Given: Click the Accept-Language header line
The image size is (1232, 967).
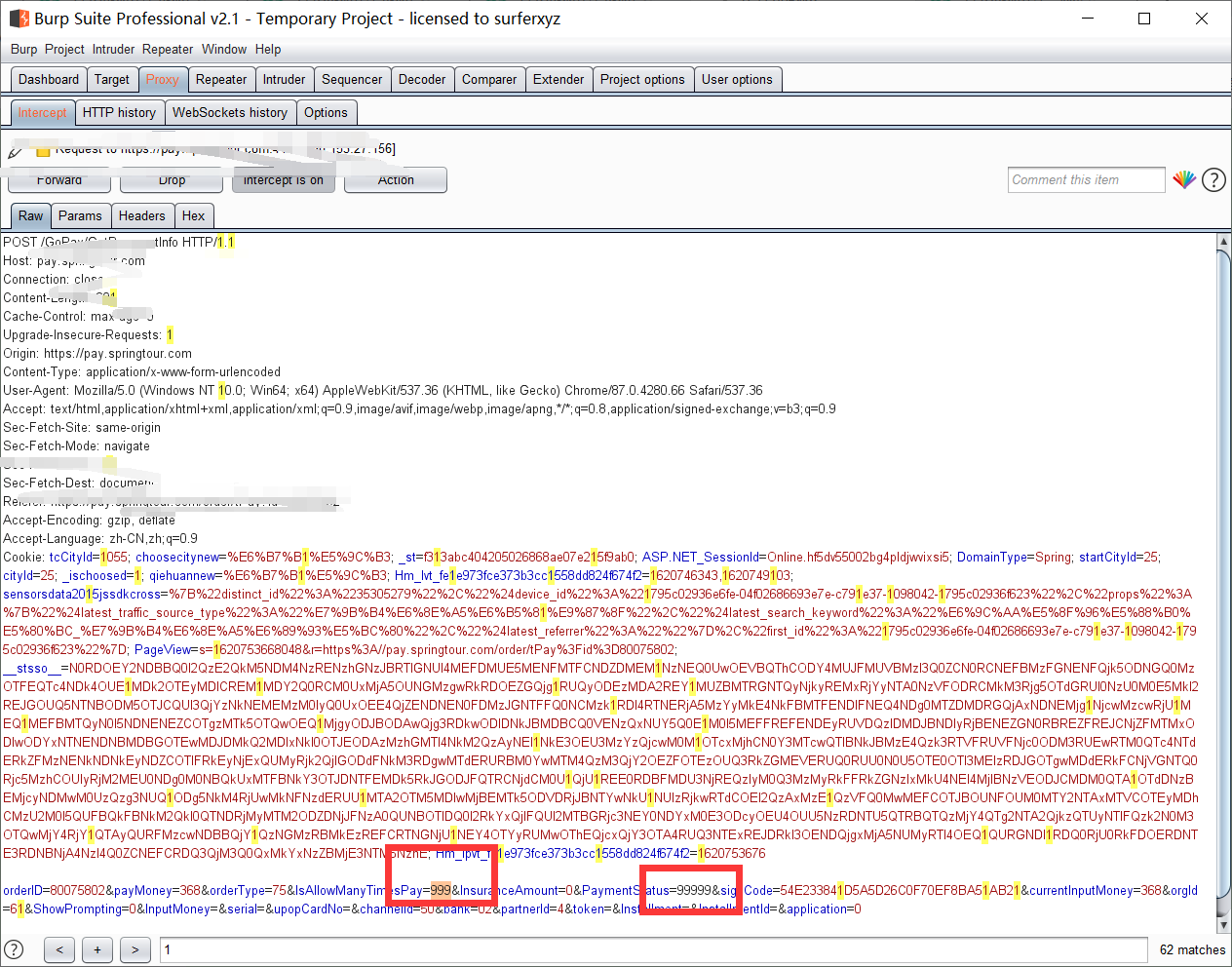Looking at the screenshot, I should pos(100,539).
